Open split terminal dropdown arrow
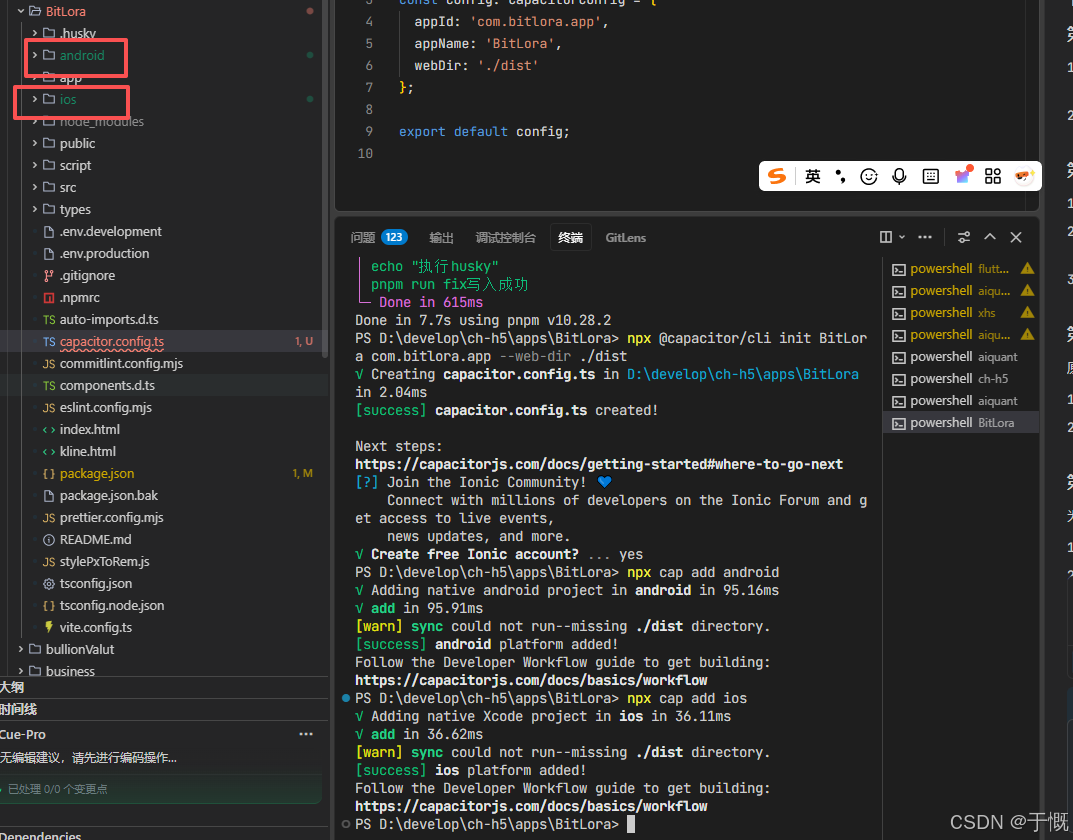This screenshot has height=840, width=1073. point(902,237)
